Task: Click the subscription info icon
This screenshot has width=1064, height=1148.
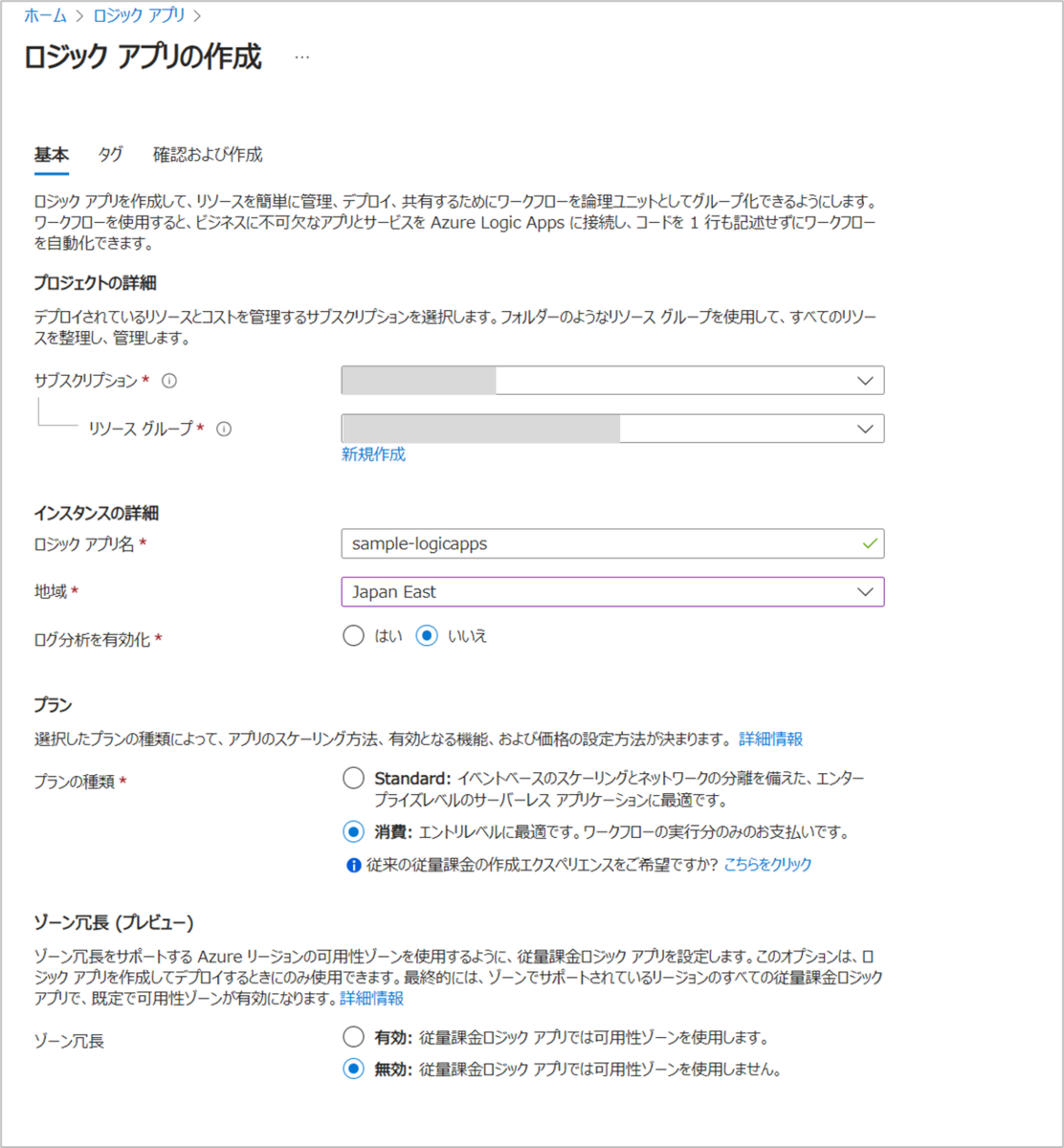Action: 169,381
